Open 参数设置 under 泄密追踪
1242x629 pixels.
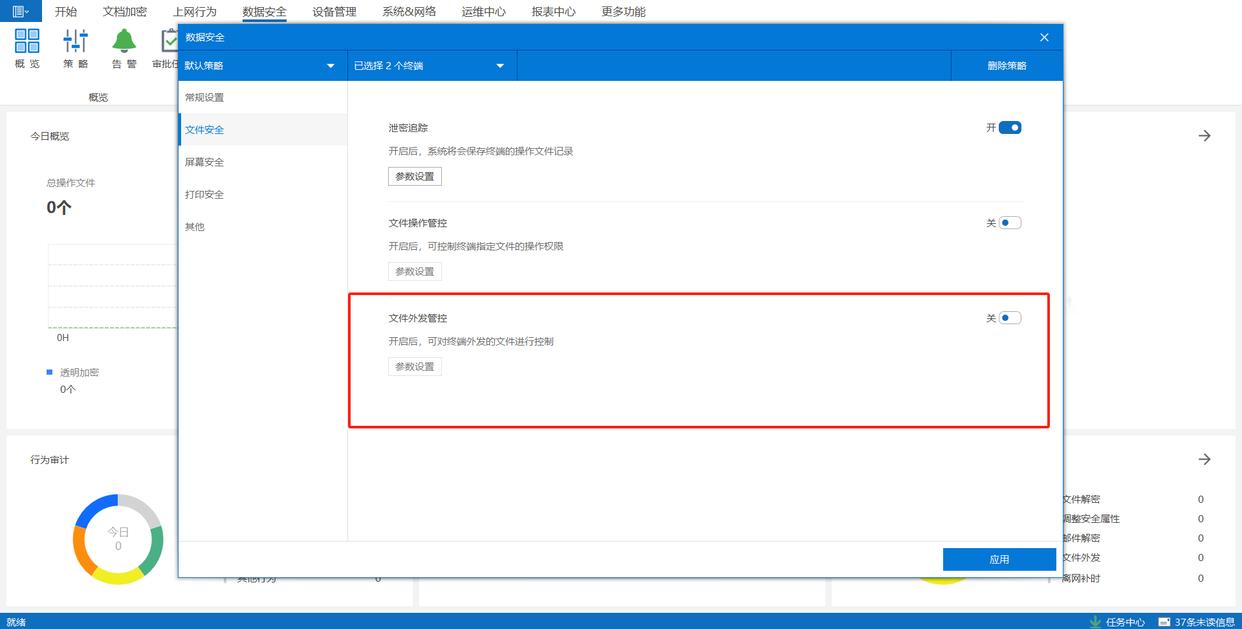tap(415, 176)
